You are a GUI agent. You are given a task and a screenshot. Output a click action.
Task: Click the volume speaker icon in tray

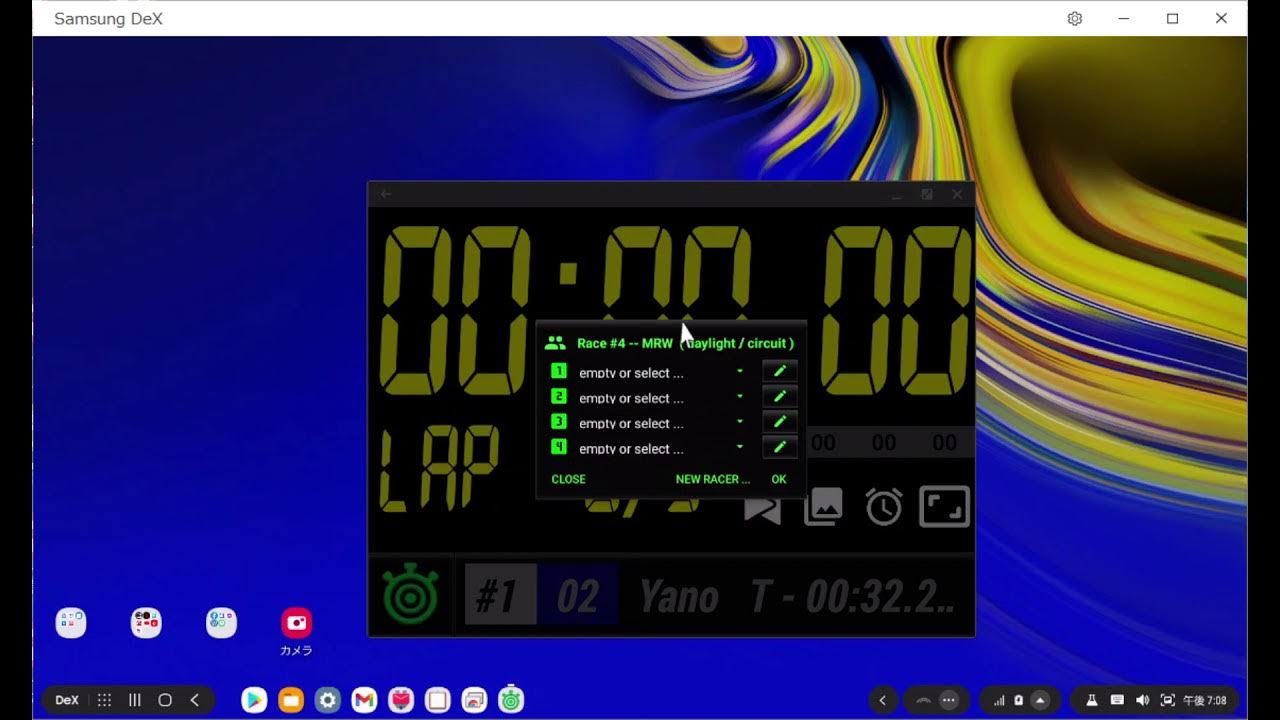pyautogui.click(x=1143, y=700)
